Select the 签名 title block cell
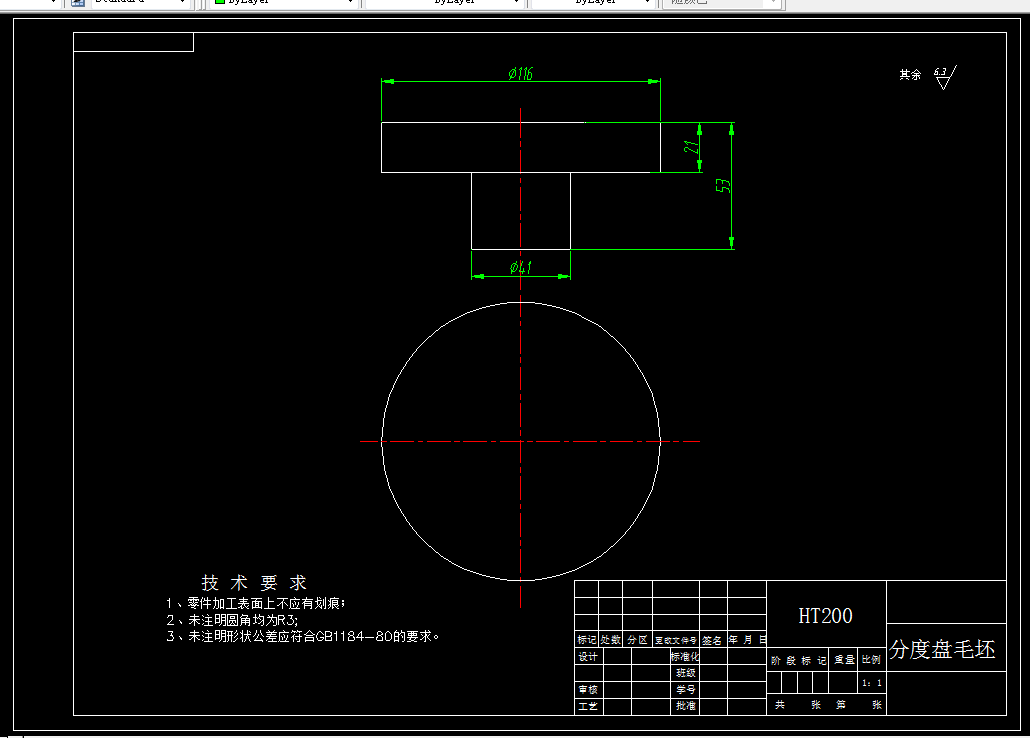 coord(712,640)
